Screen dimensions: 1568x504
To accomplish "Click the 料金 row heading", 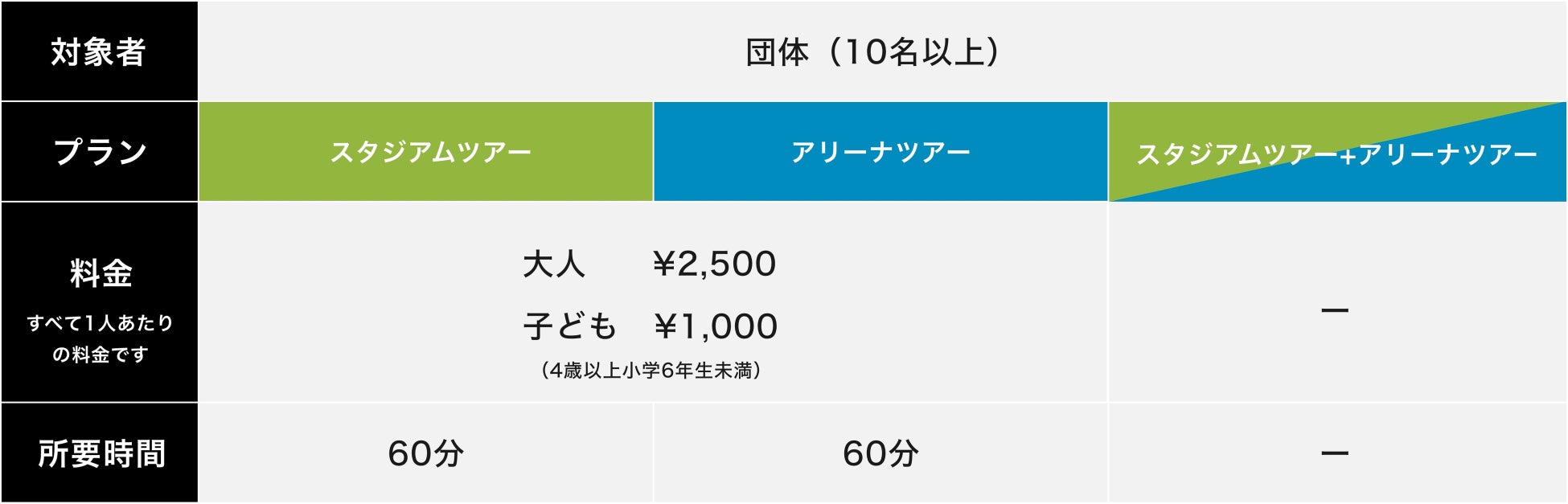I will coord(101,273).
